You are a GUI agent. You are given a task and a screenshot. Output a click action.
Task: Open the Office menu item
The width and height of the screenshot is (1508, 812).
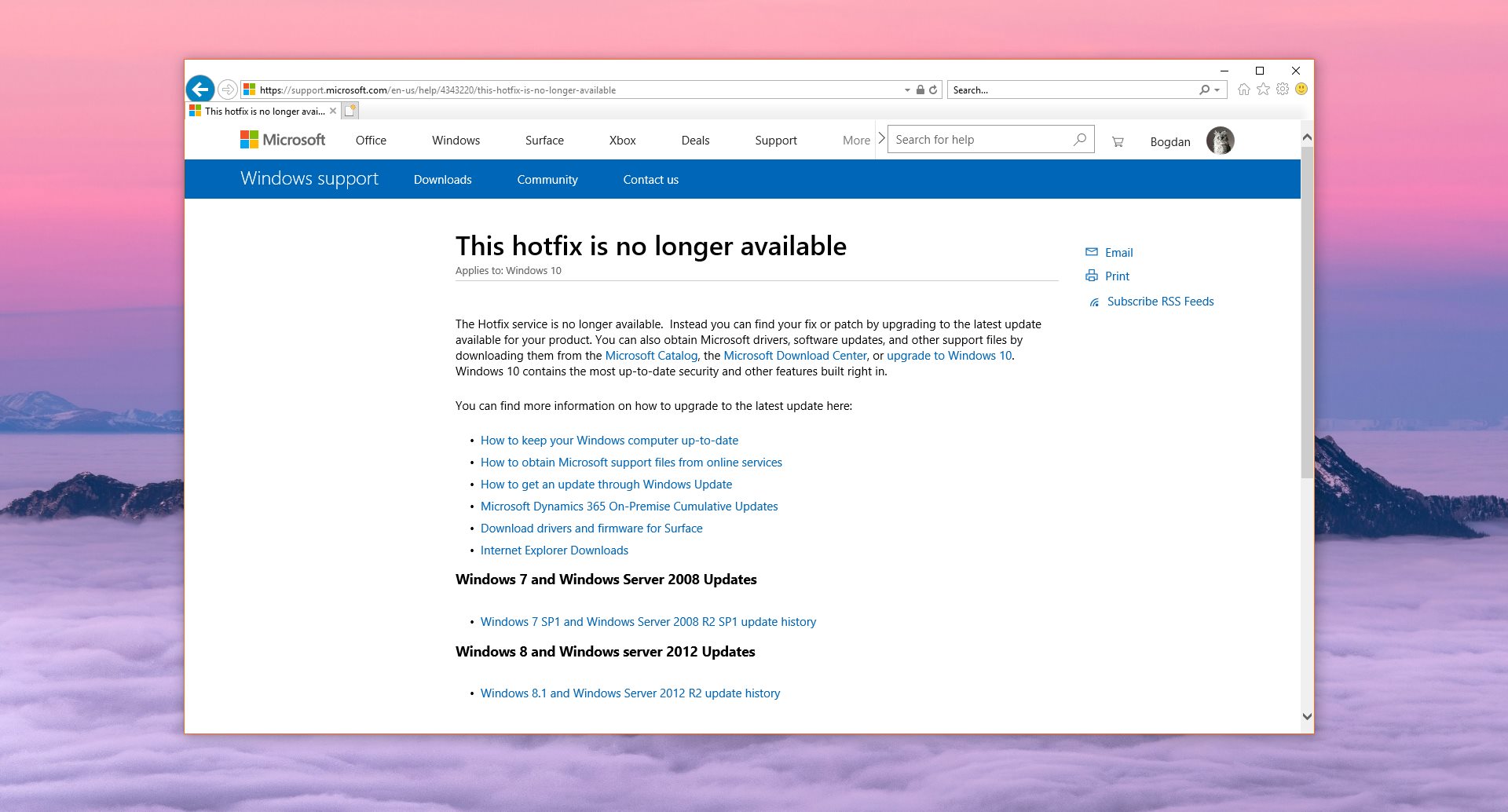pos(371,141)
